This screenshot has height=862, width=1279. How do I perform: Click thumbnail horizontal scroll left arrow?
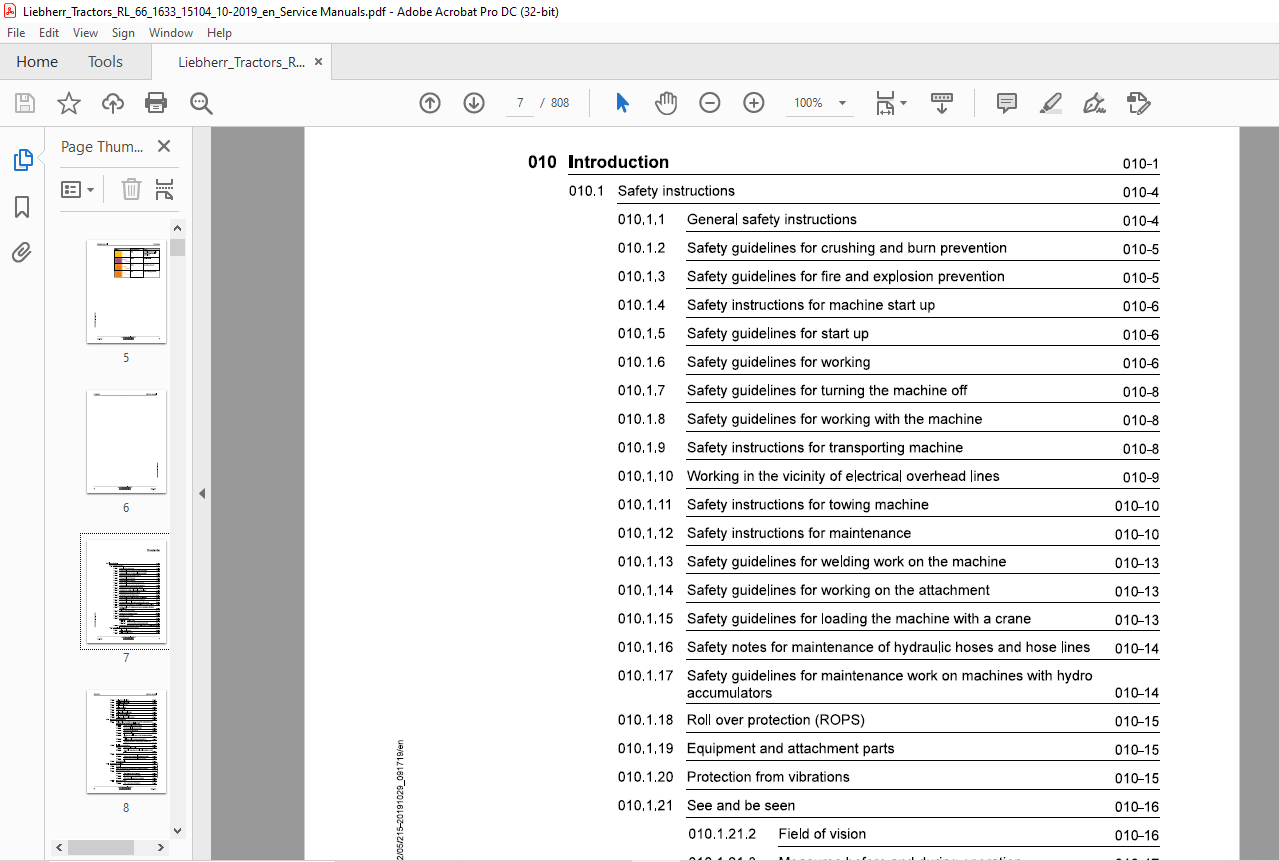(x=60, y=848)
